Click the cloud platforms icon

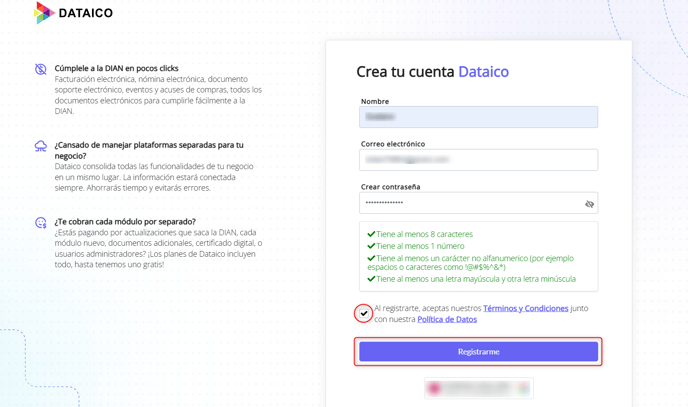pyautogui.click(x=41, y=146)
